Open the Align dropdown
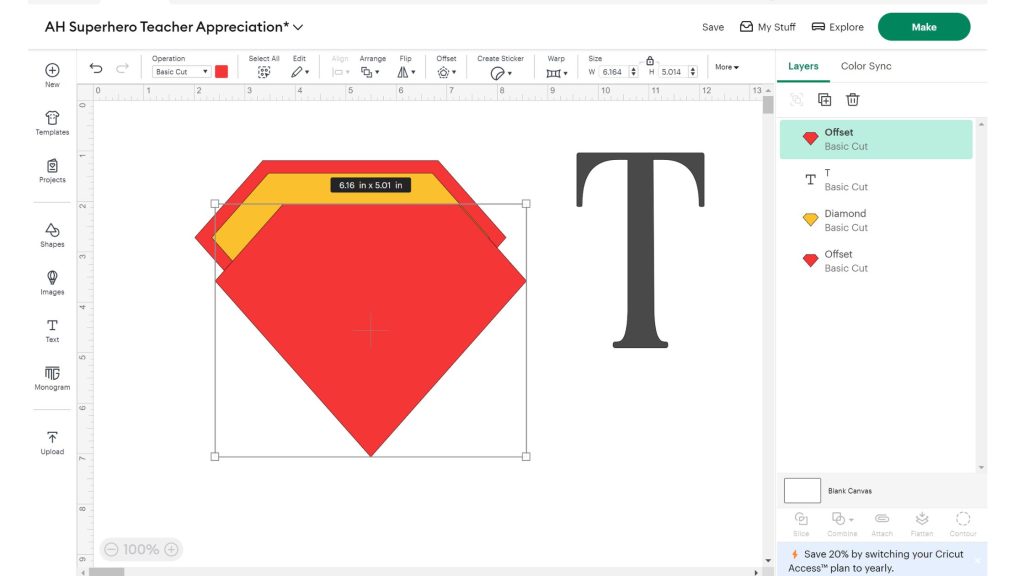Viewport: 1024px width, 576px height. pos(340,72)
